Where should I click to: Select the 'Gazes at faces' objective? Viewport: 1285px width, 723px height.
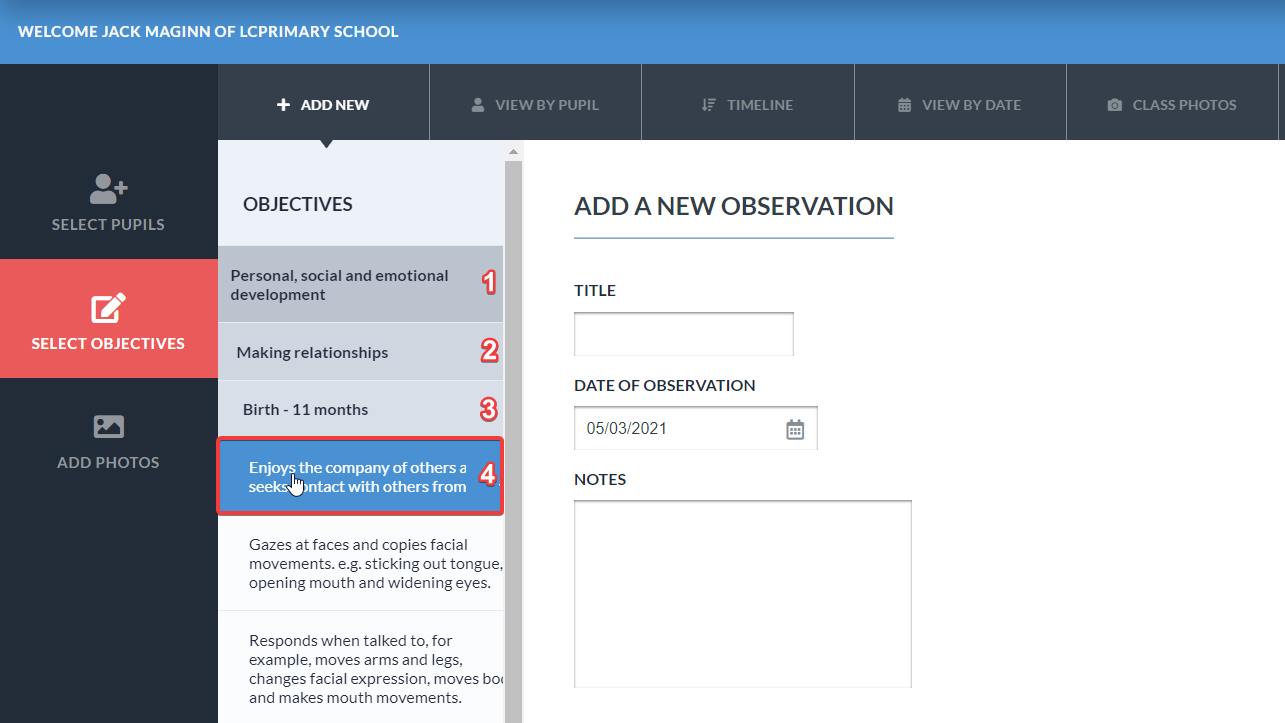[360, 564]
